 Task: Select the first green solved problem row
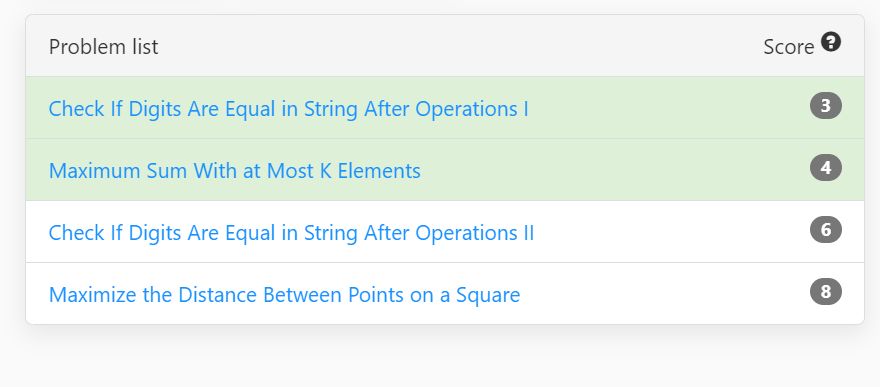(x=445, y=108)
